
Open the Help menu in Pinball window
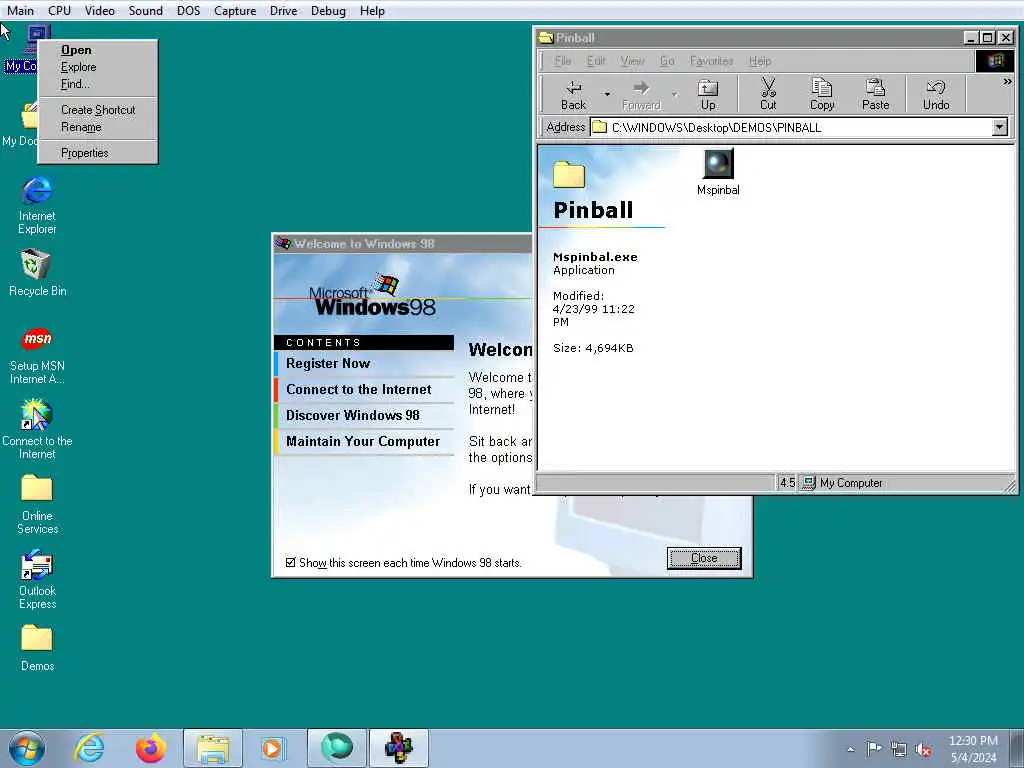click(x=760, y=61)
